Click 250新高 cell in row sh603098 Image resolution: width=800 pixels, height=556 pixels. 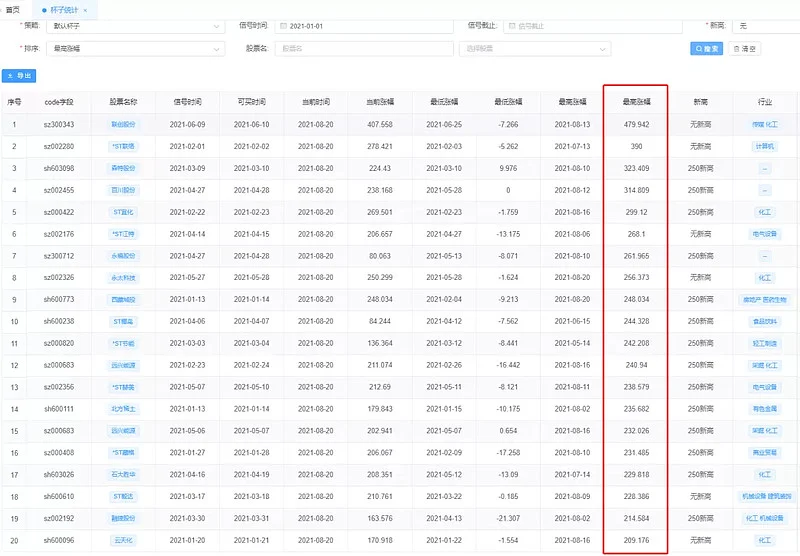[701, 168]
